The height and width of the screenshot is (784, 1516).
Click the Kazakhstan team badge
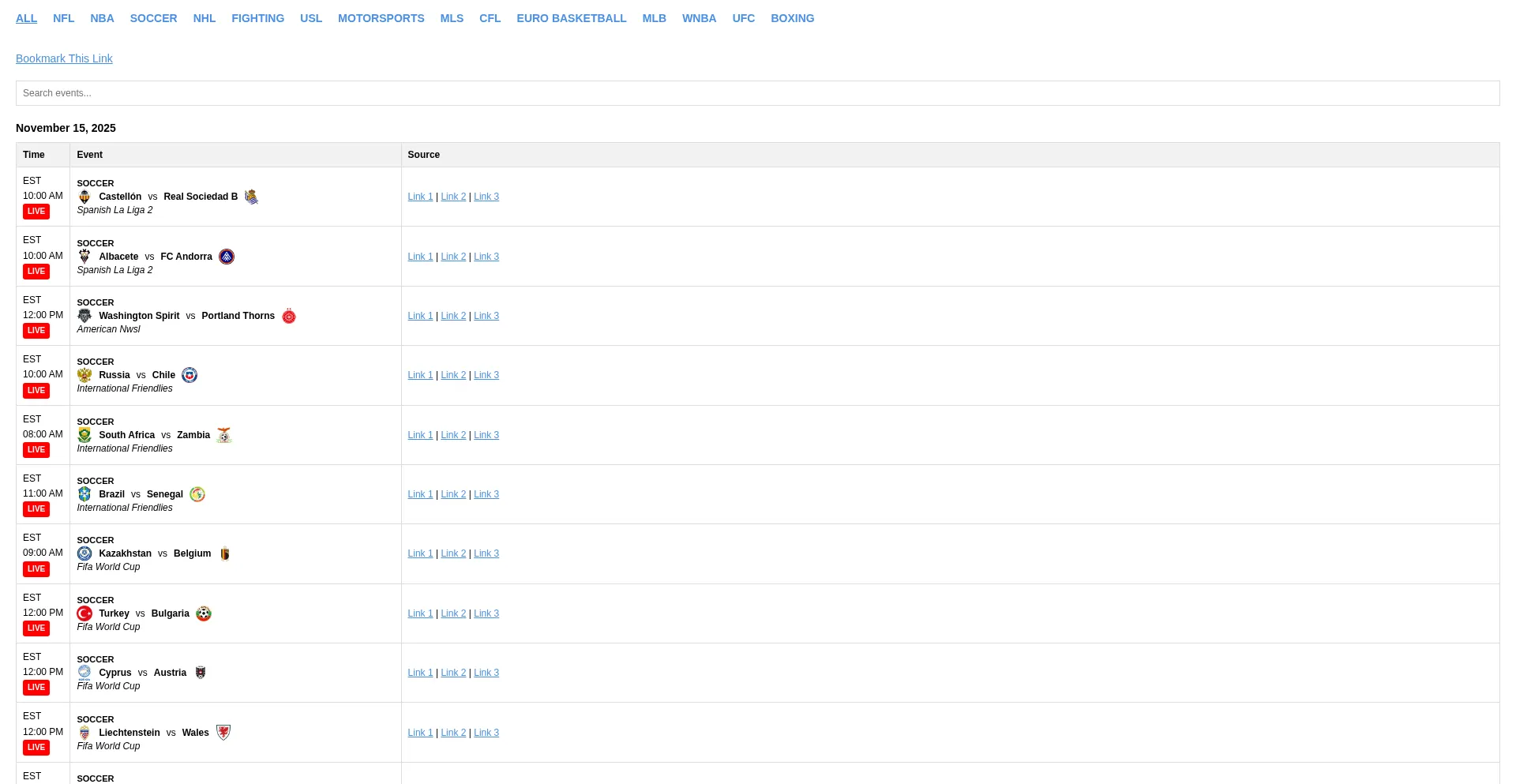(84, 553)
